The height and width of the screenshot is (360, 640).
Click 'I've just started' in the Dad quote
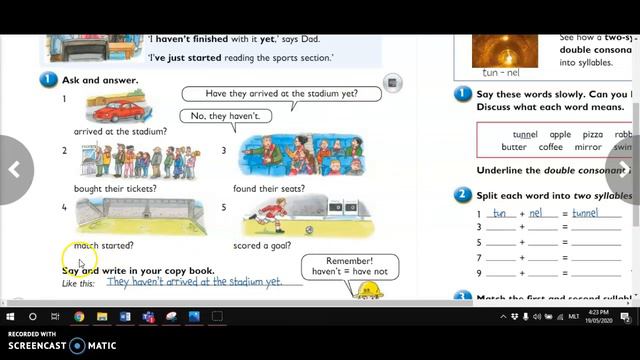click(x=185, y=58)
